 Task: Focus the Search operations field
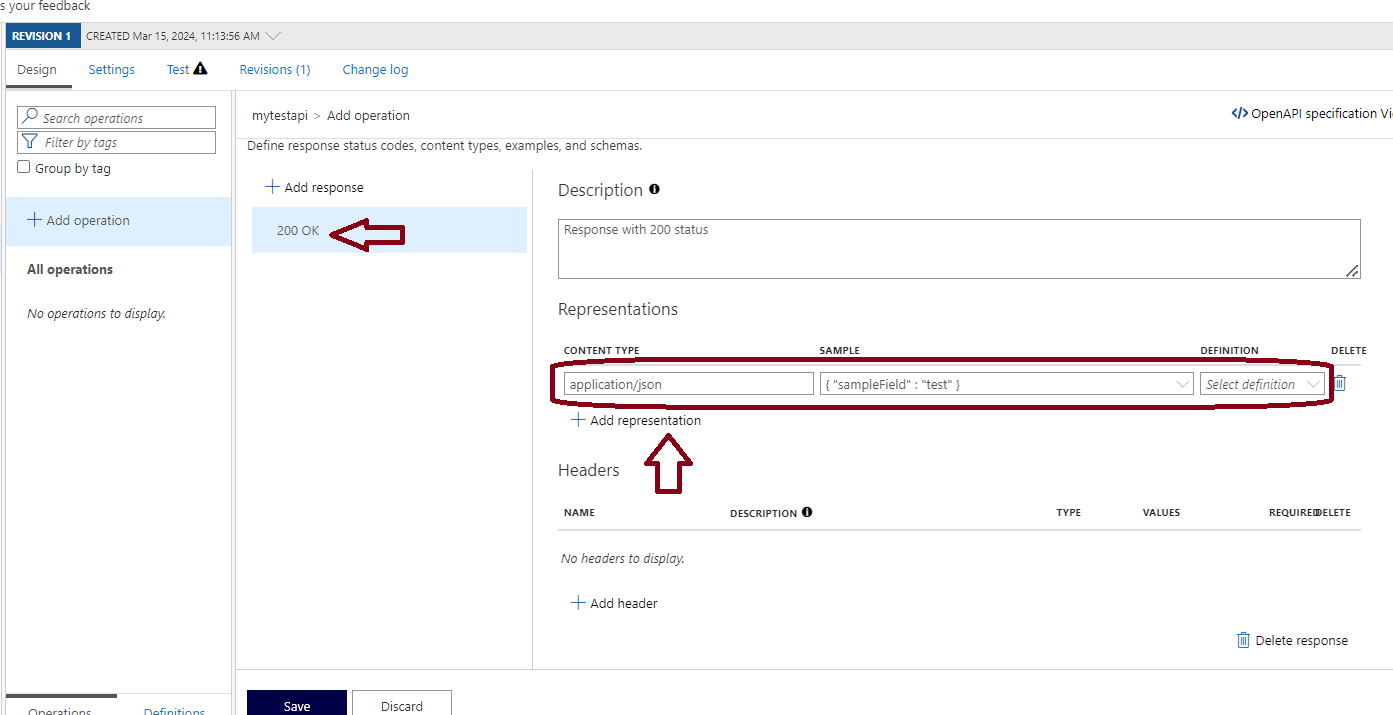117,117
